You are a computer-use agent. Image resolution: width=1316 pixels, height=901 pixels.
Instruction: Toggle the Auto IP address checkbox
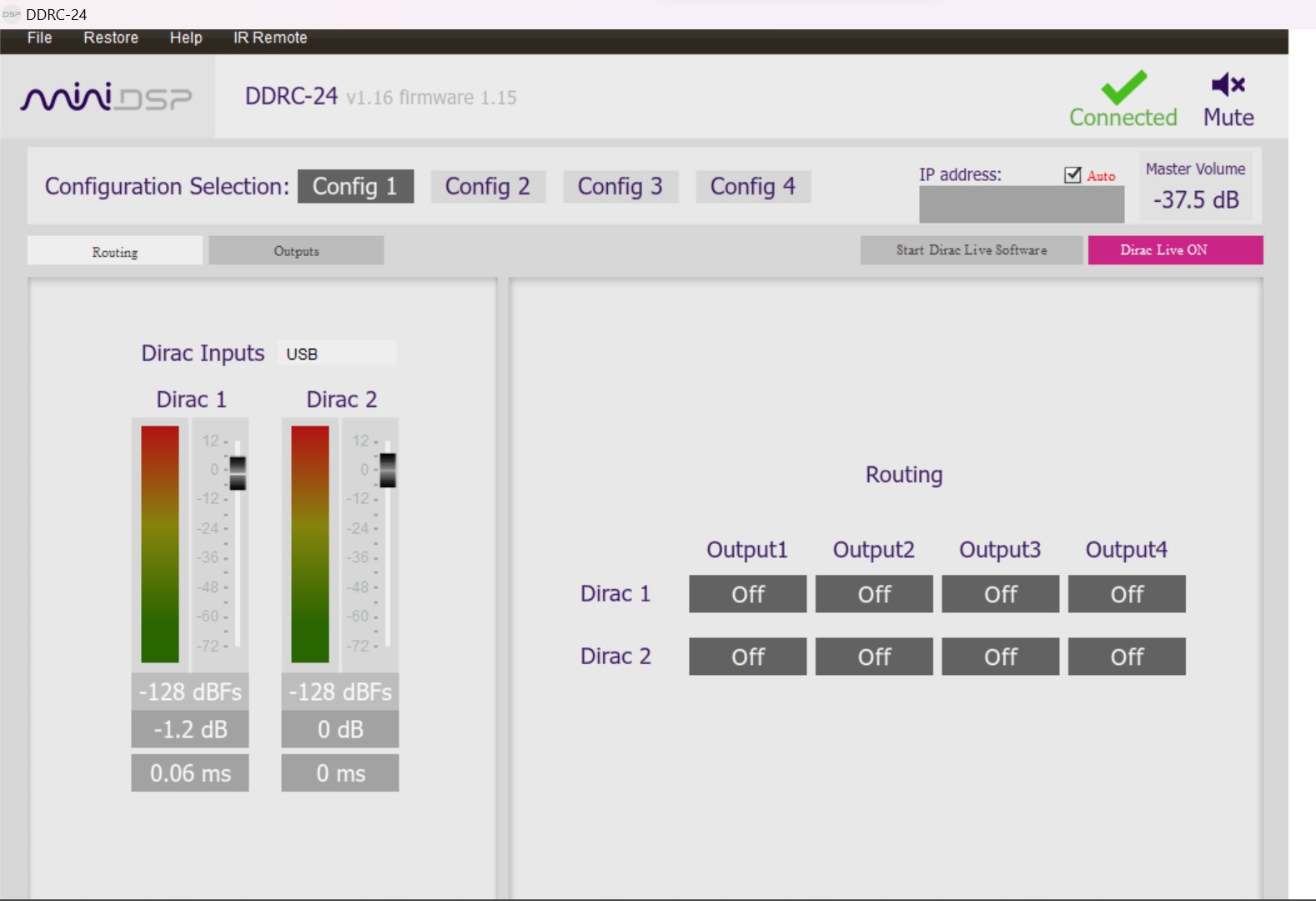[1072, 175]
